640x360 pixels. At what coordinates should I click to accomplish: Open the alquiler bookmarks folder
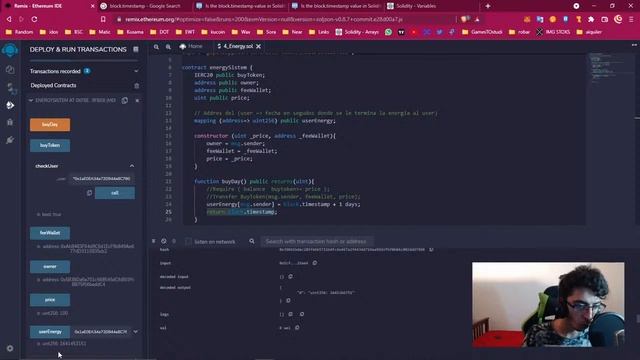point(589,32)
